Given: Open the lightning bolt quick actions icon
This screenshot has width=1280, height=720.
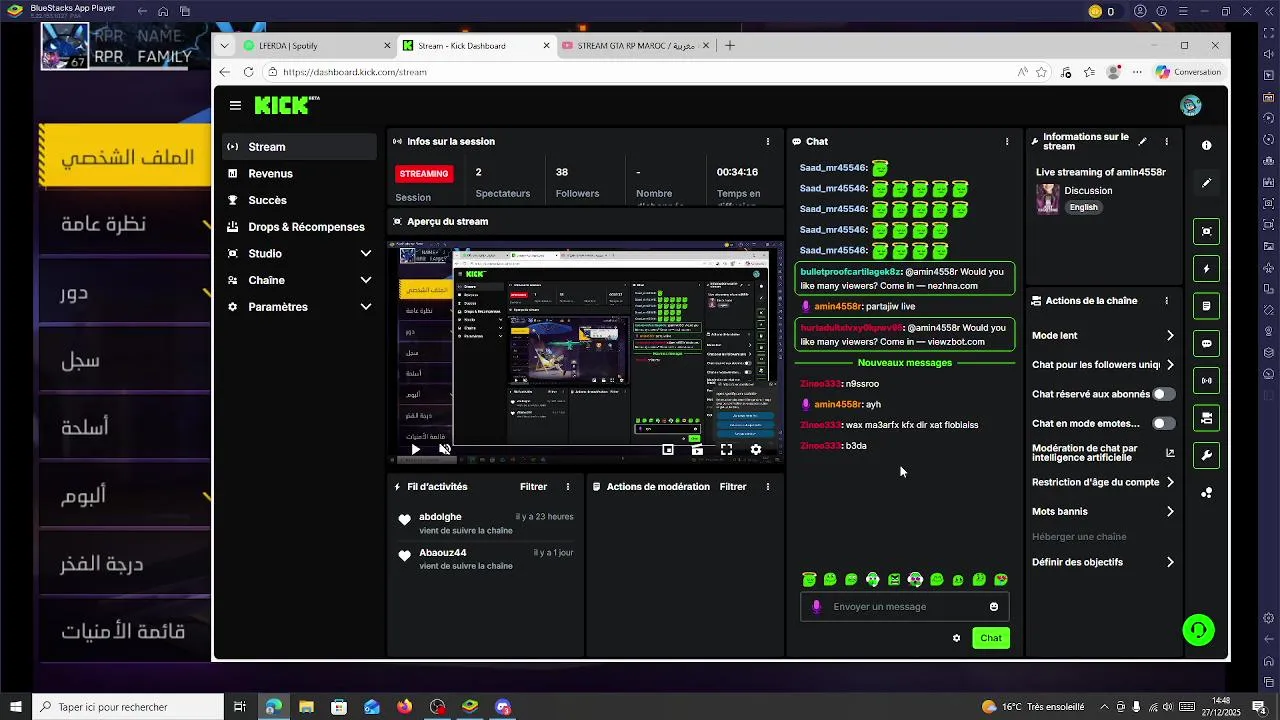Looking at the screenshot, I should coord(1207,269).
